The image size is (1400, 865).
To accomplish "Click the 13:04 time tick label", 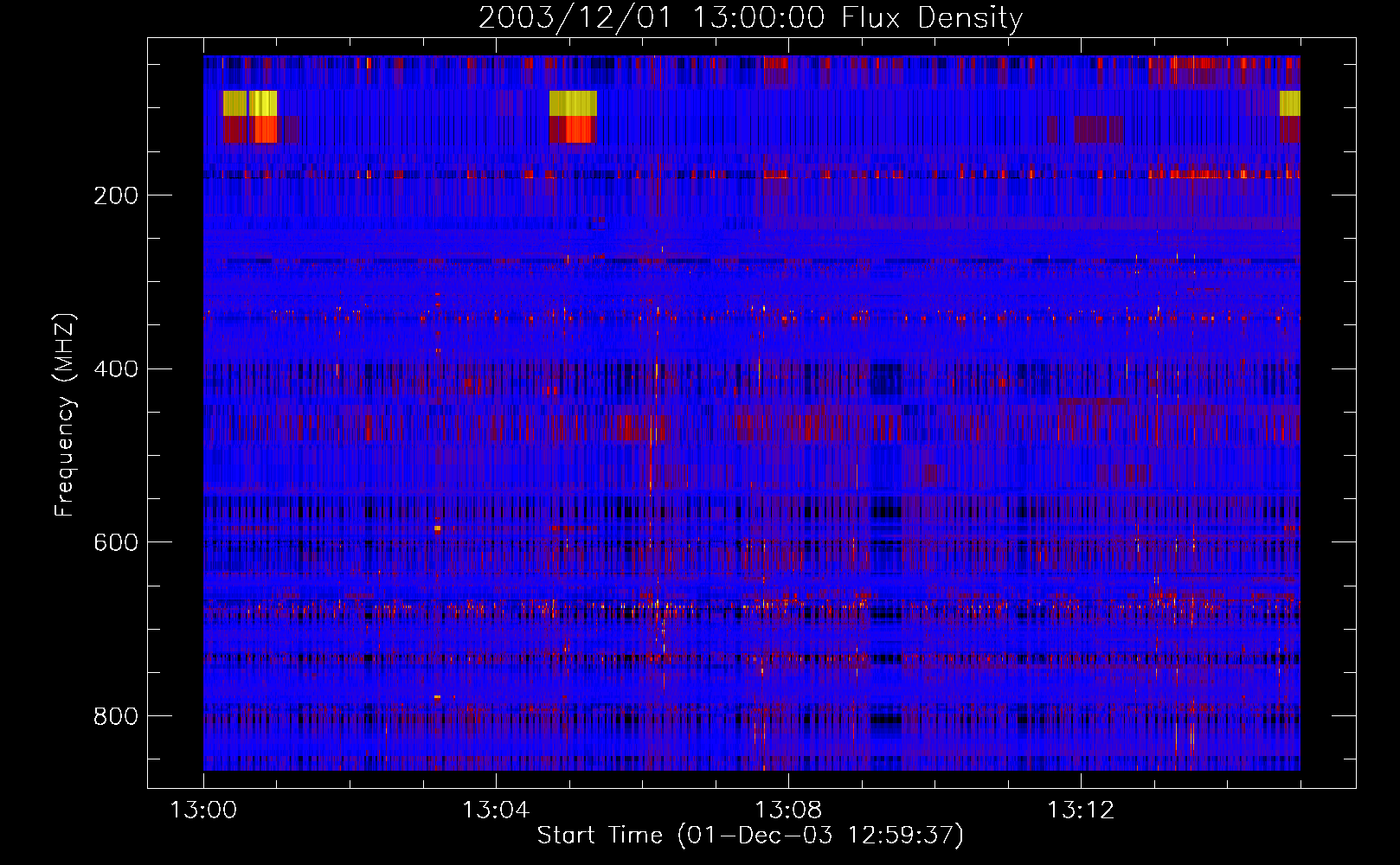I will (496, 811).
